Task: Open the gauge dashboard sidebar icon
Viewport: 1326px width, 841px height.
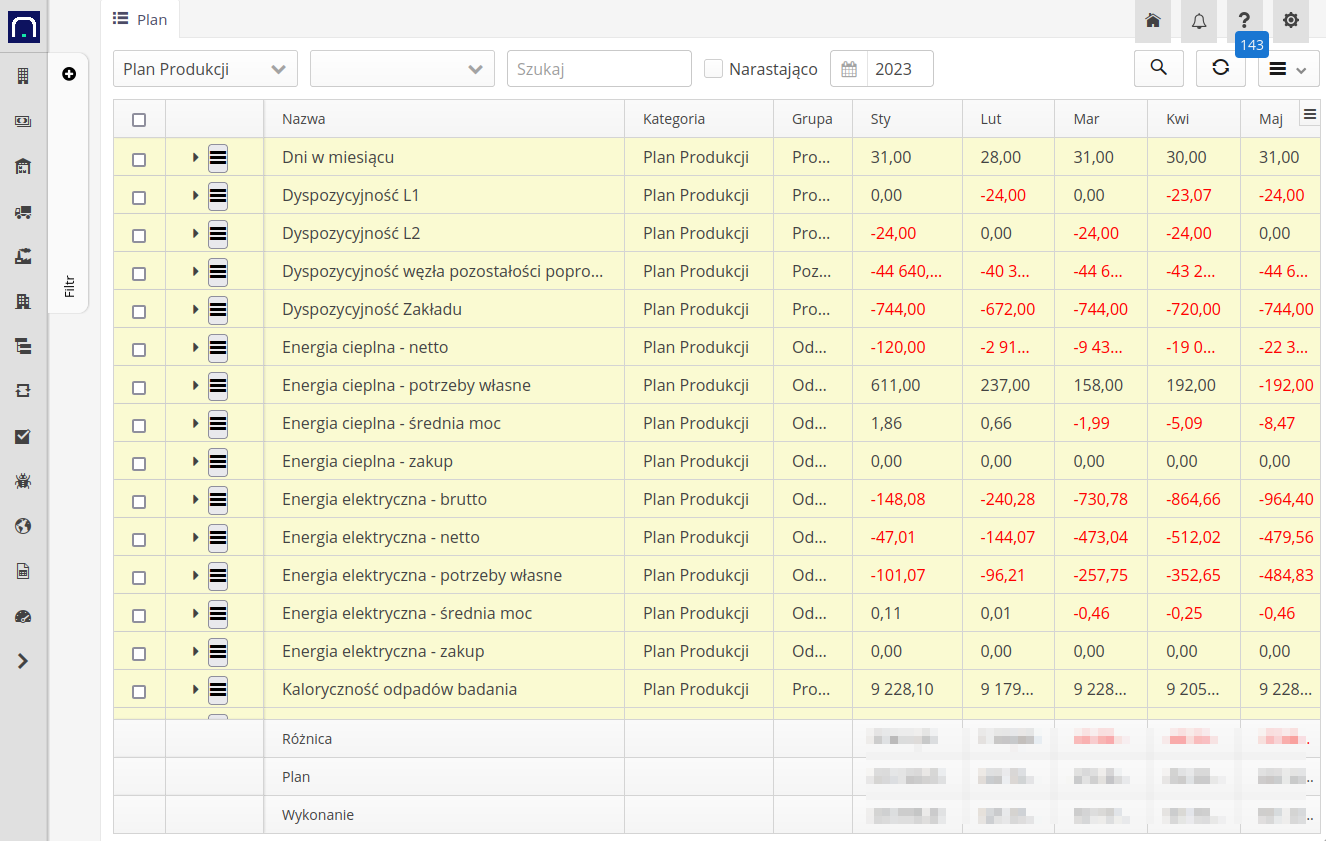Action: point(23,616)
